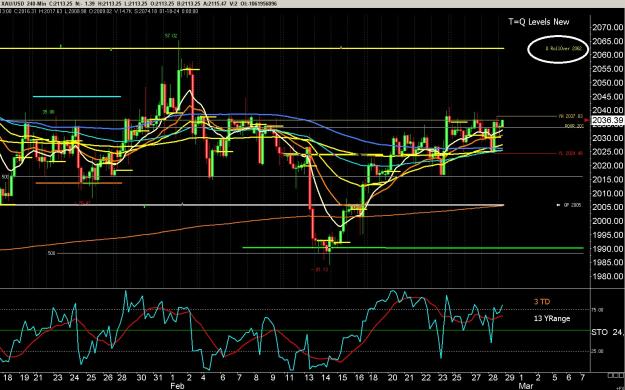This screenshot has width=625, height=390.
Task: Click date 15 on the time axis
Action: click(342, 378)
